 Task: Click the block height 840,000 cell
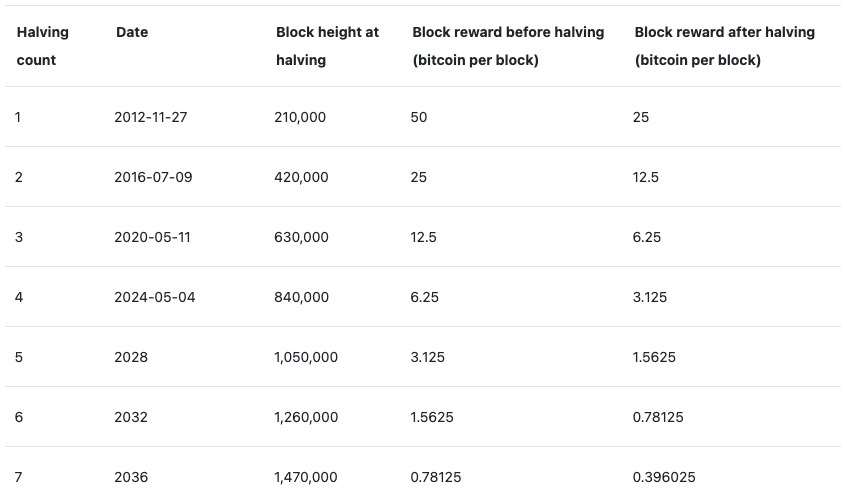tap(301, 297)
